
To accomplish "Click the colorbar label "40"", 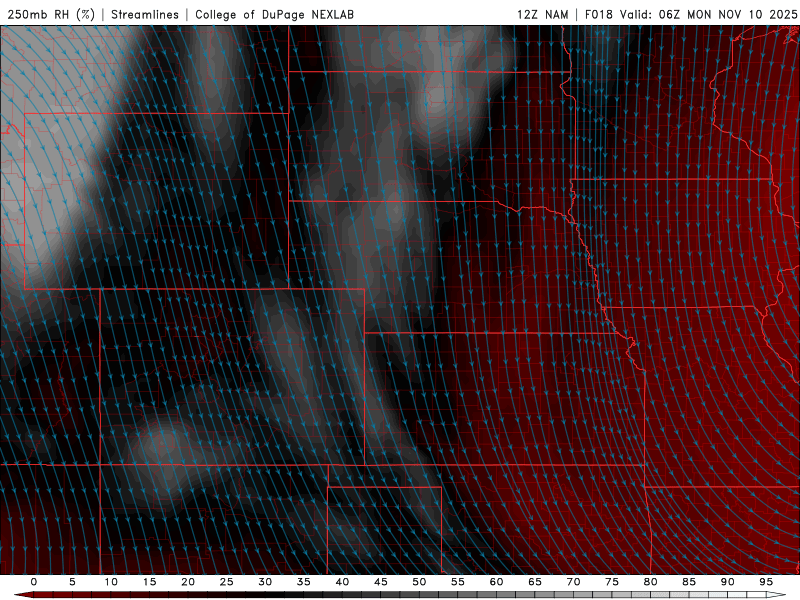I will pyautogui.click(x=342, y=582).
